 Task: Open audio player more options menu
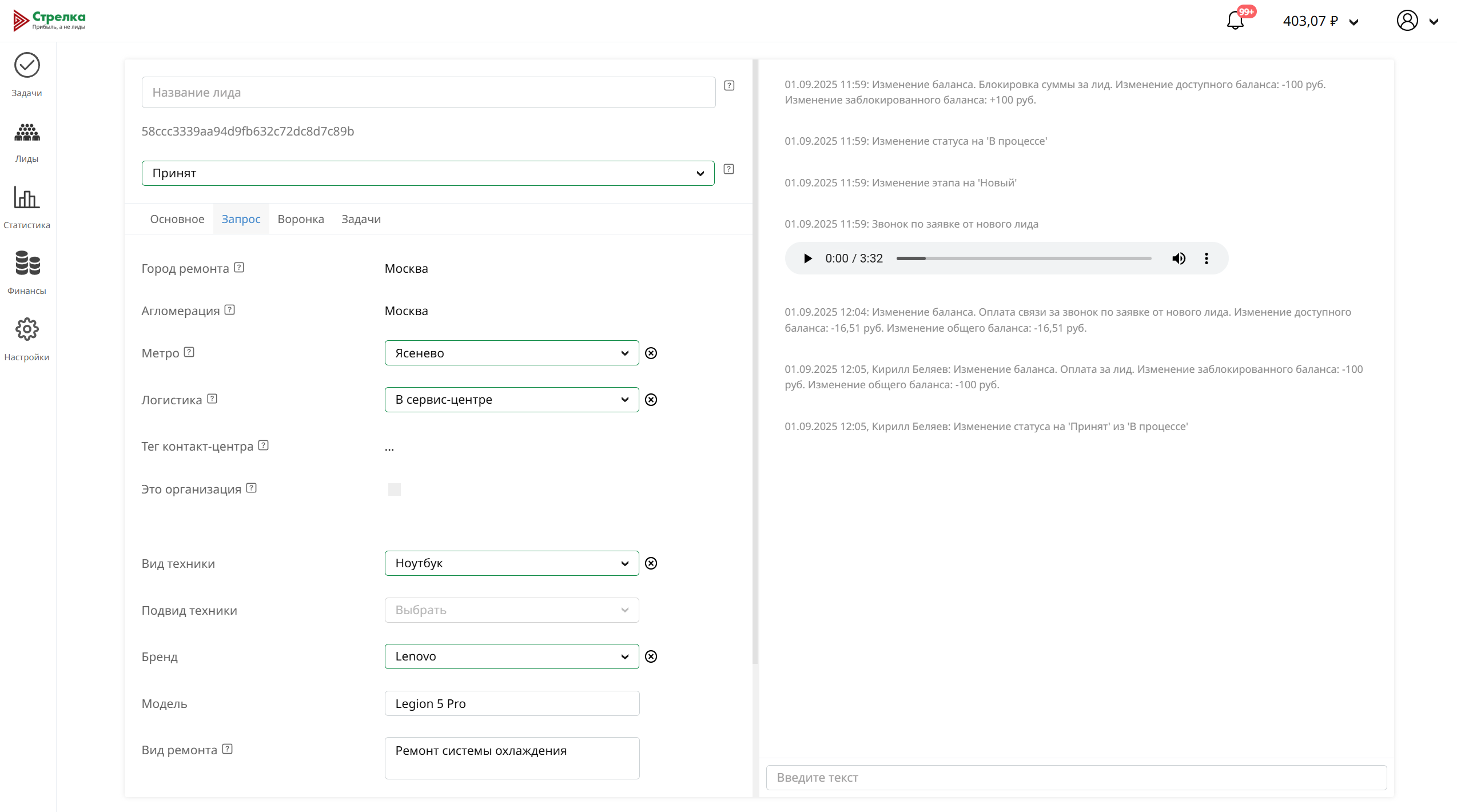point(1207,258)
